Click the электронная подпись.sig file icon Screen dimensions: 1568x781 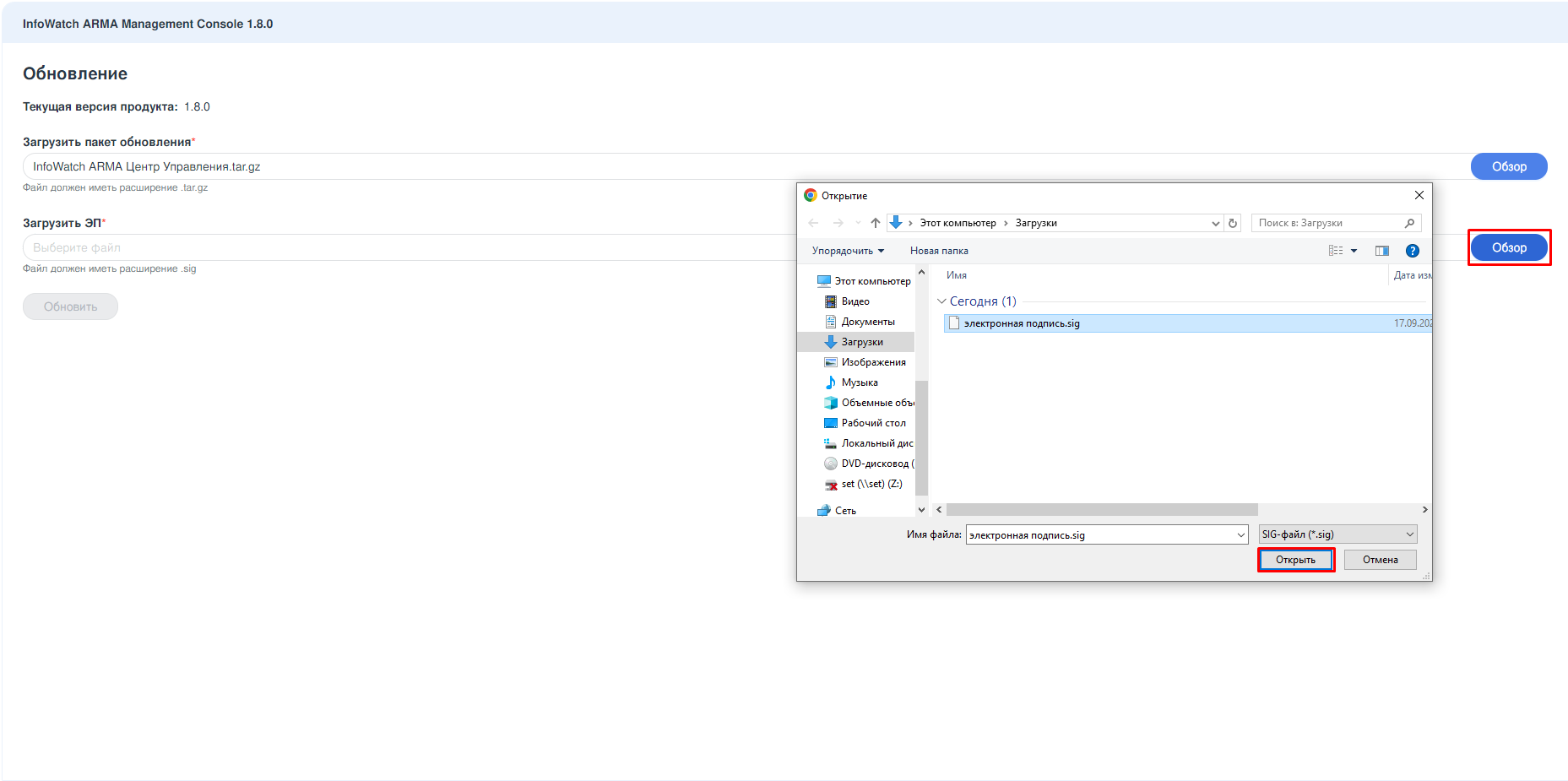pyautogui.click(x=954, y=323)
